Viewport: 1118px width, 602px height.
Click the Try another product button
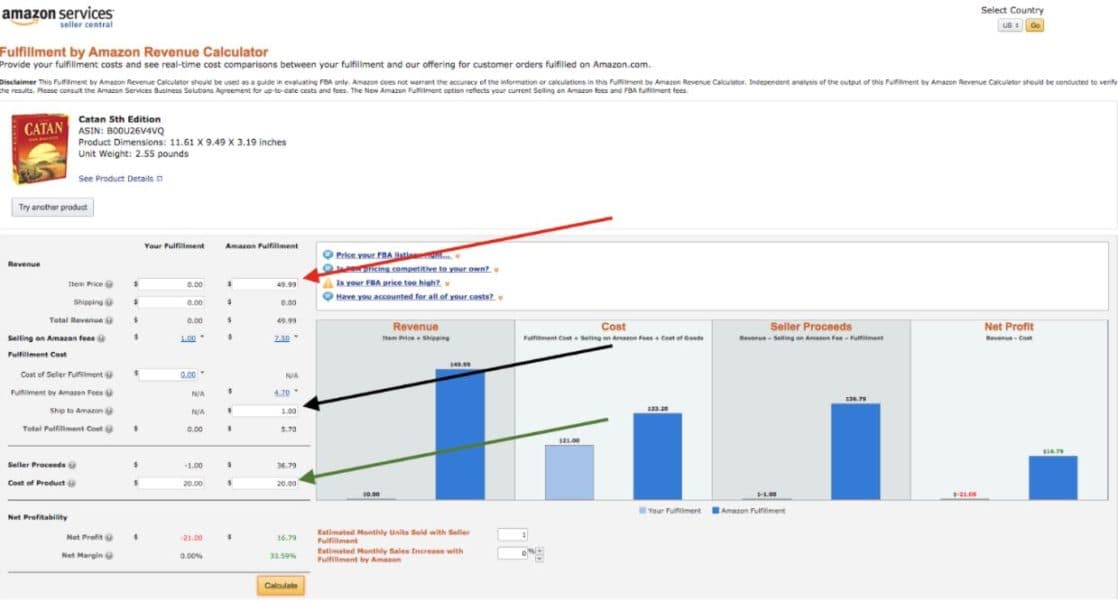[x=53, y=208]
